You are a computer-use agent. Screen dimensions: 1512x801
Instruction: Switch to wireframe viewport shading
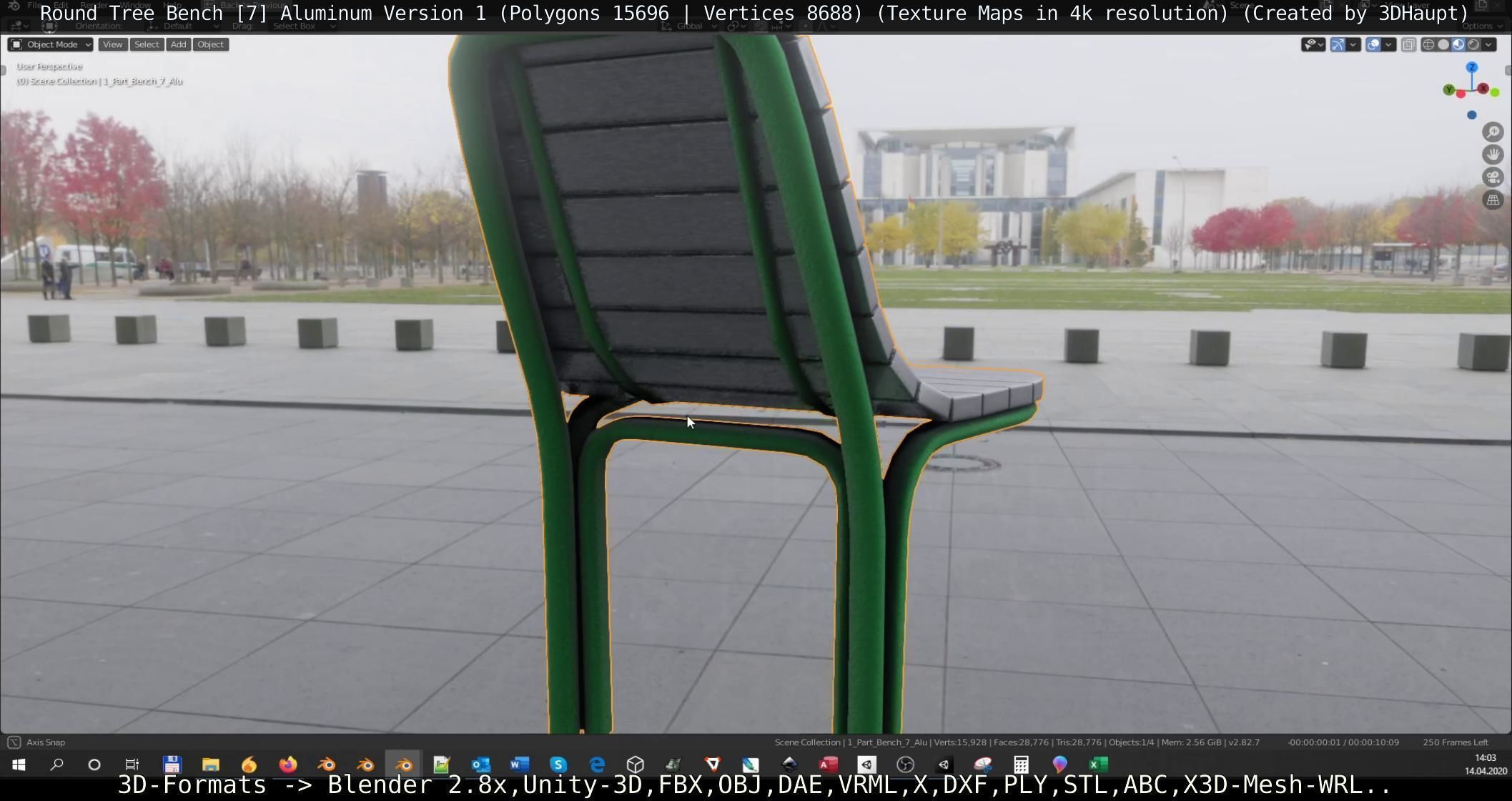point(1428,44)
